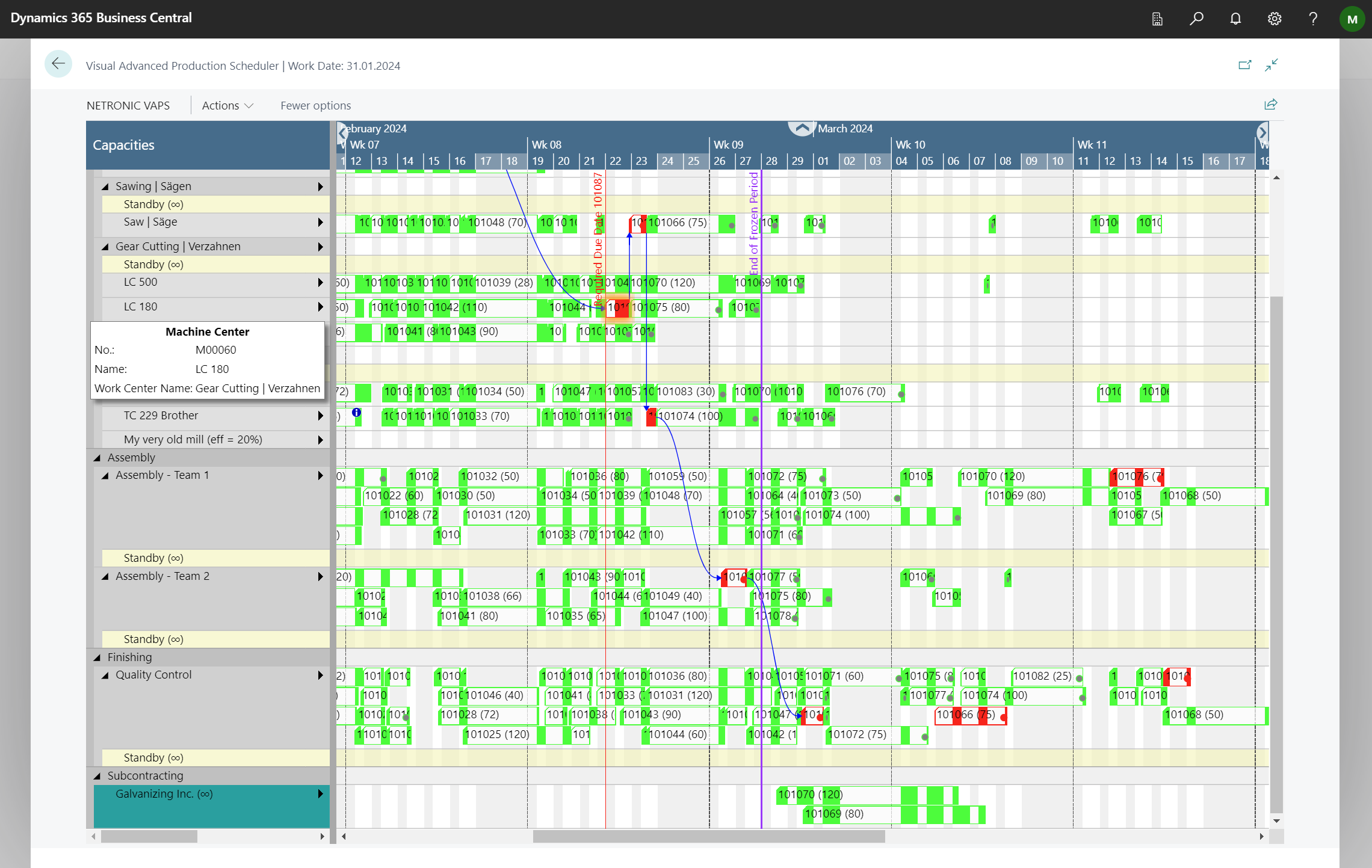Click the open-in-new-window icon
This screenshot has width=1372, height=868.
pos(1245,65)
